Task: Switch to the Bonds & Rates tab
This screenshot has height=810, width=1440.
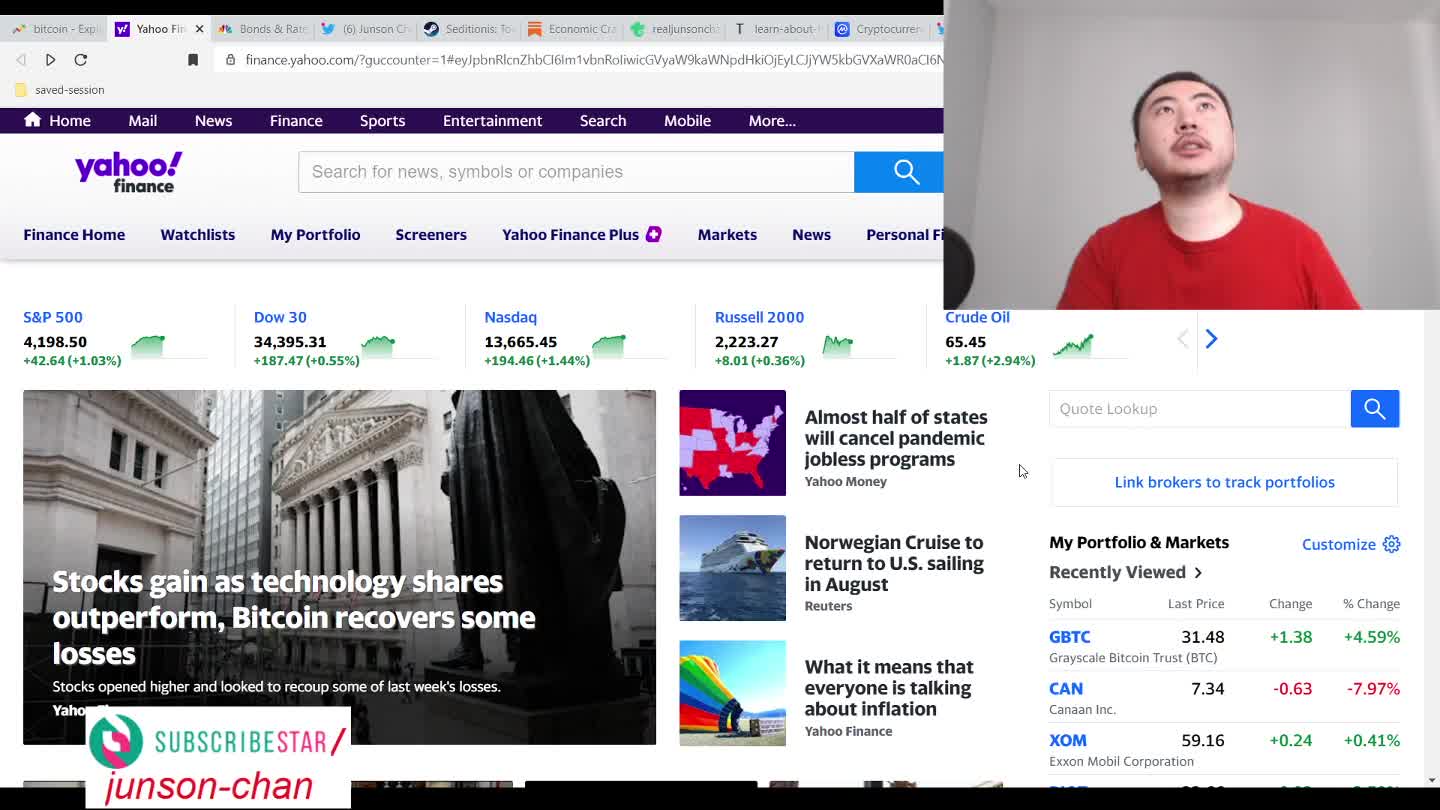Action: point(263,29)
